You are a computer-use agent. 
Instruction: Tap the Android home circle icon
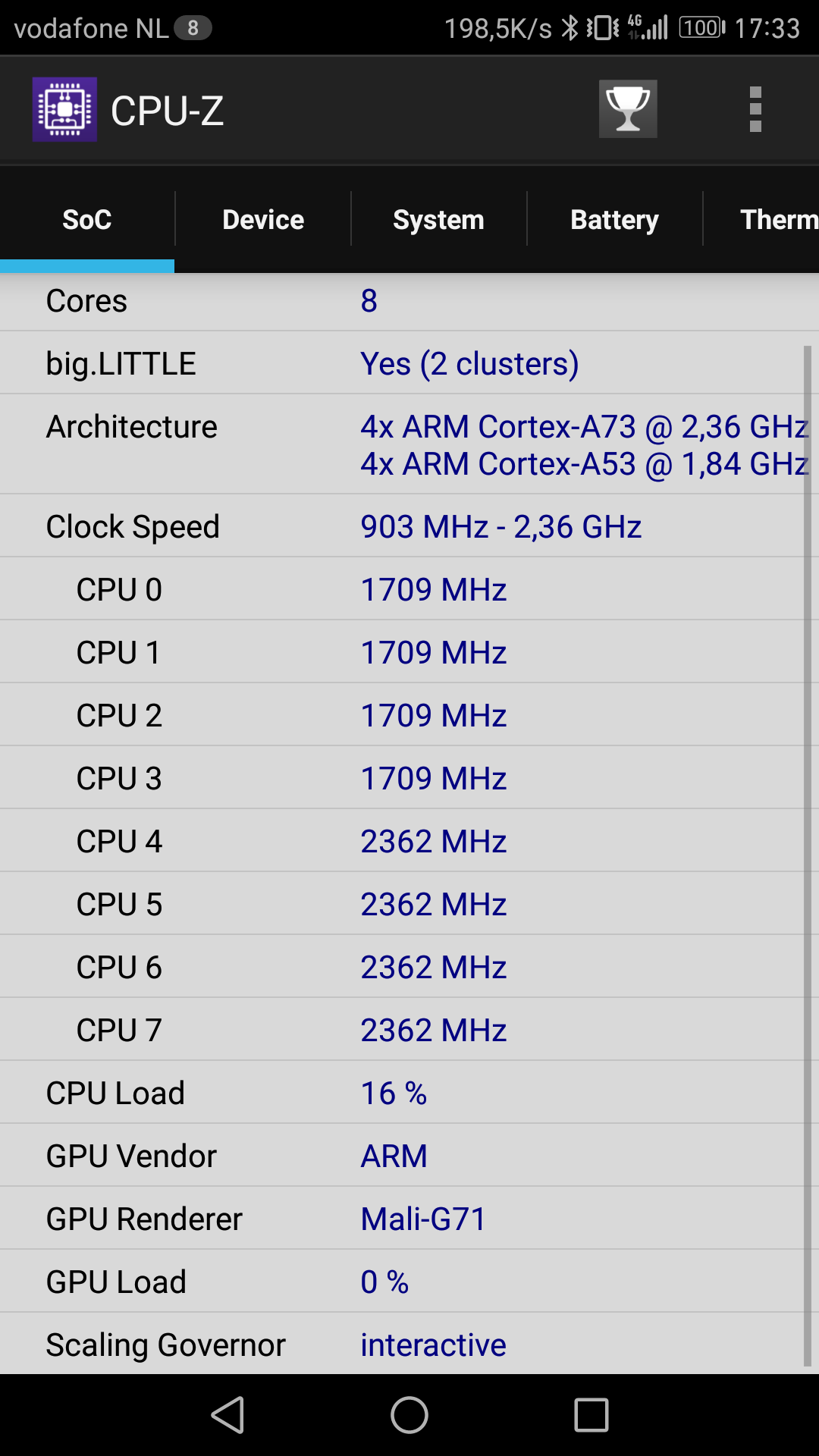tap(409, 1415)
